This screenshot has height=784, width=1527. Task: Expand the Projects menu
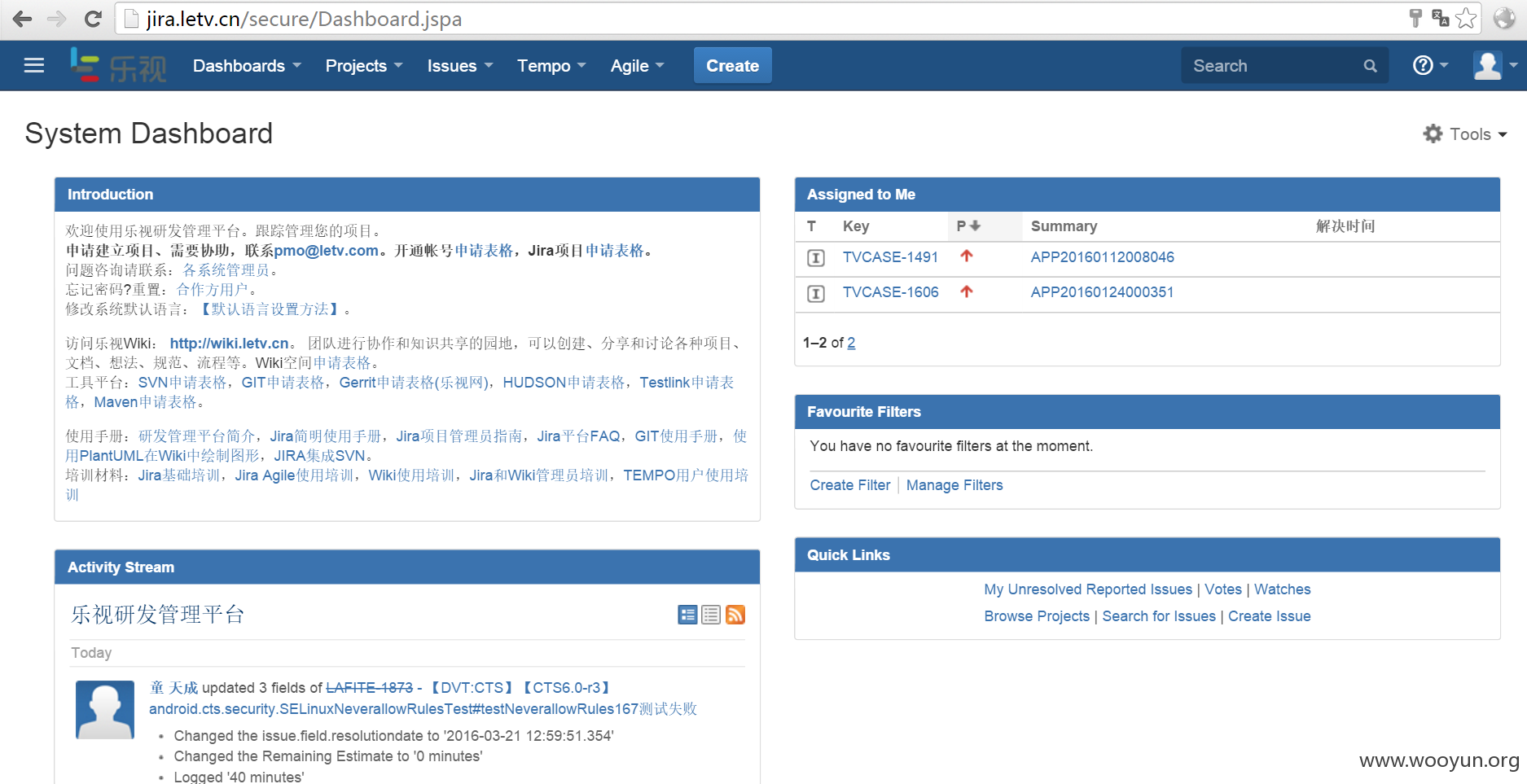[364, 66]
